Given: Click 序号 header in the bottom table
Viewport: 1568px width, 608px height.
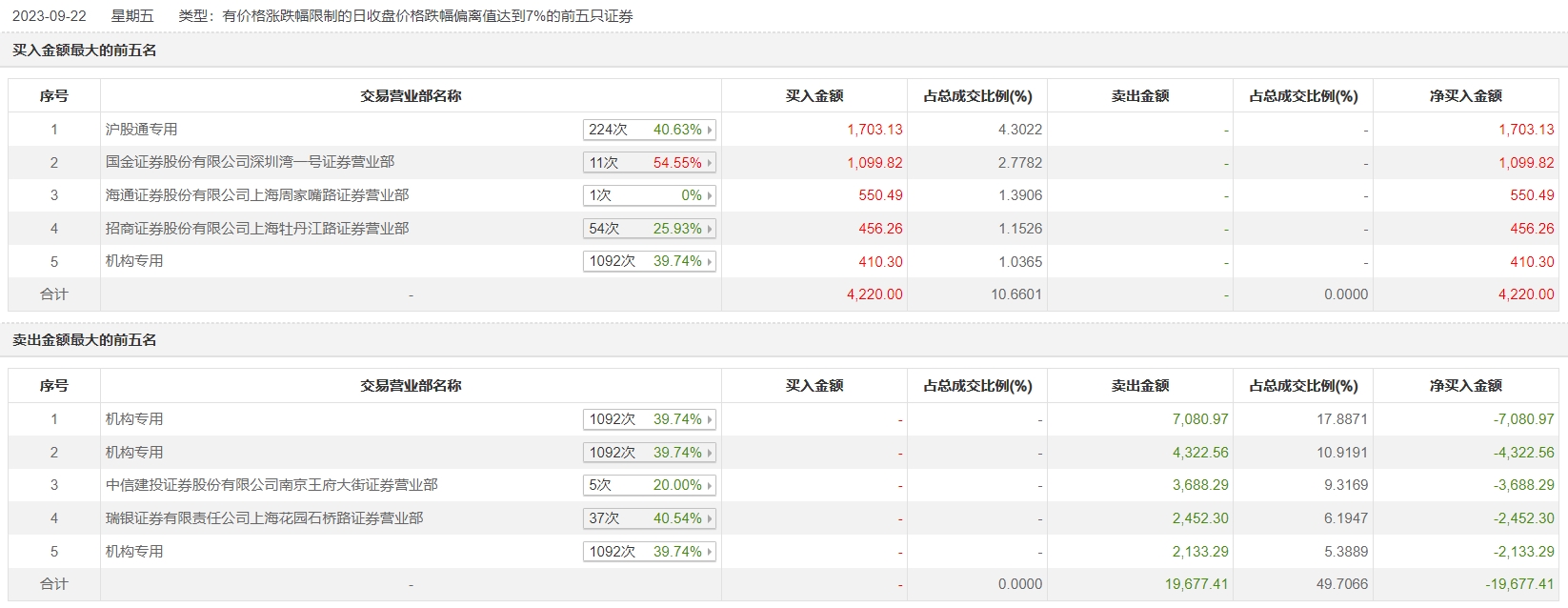Looking at the screenshot, I should (x=54, y=386).
